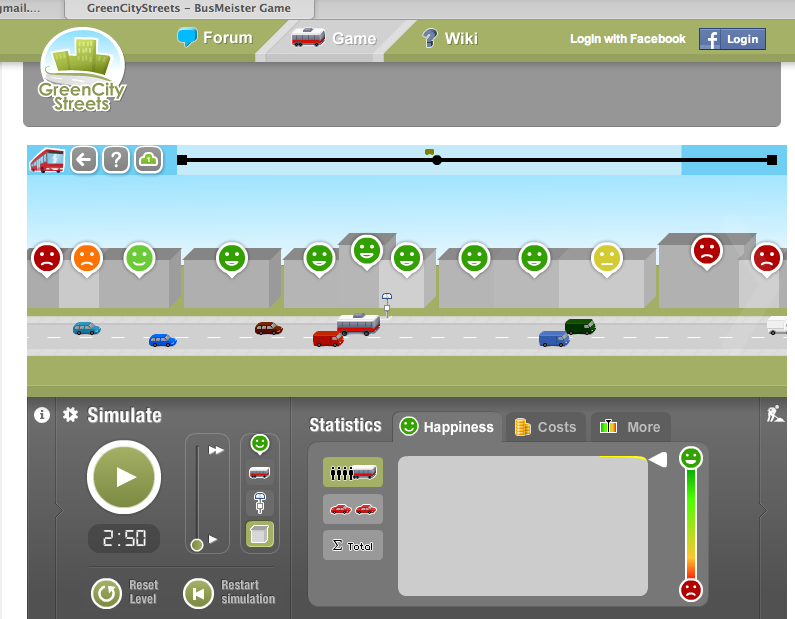Click the yellow neutral face marker
The height and width of the screenshot is (619, 795).
[x=607, y=259]
